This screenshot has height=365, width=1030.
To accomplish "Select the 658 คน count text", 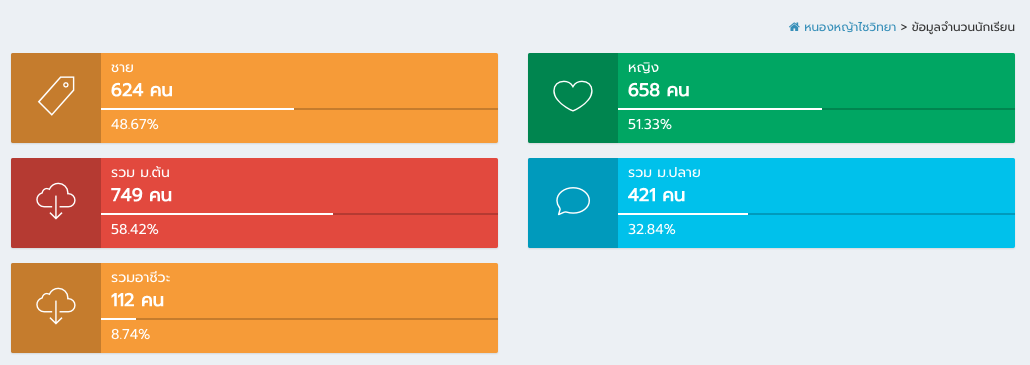I will (x=659, y=91).
